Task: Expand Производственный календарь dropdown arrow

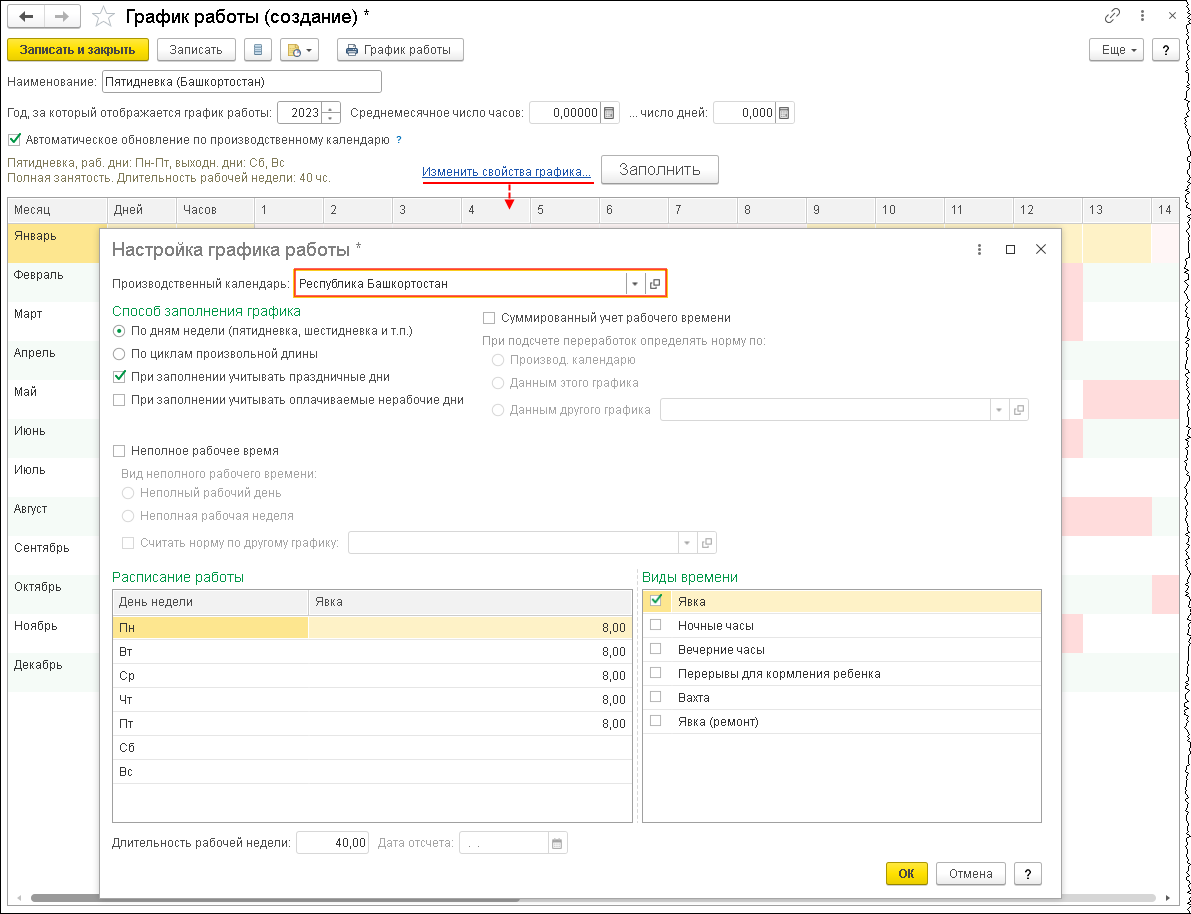Action: pos(635,283)
